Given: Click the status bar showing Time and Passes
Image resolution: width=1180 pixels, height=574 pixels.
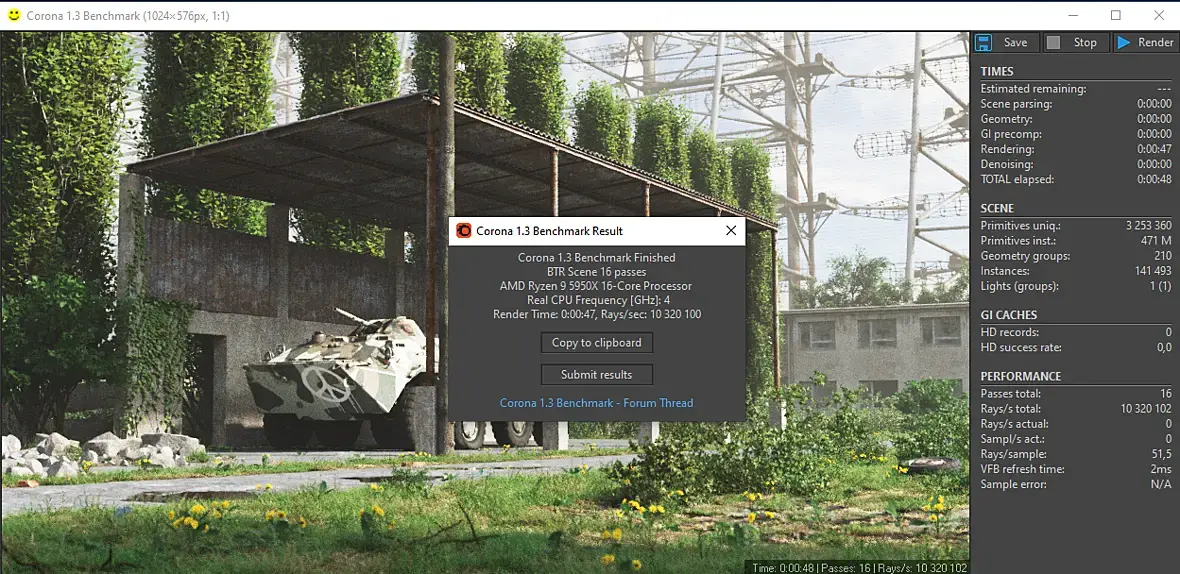Looking at the screenshot, I should click(858, 567).
